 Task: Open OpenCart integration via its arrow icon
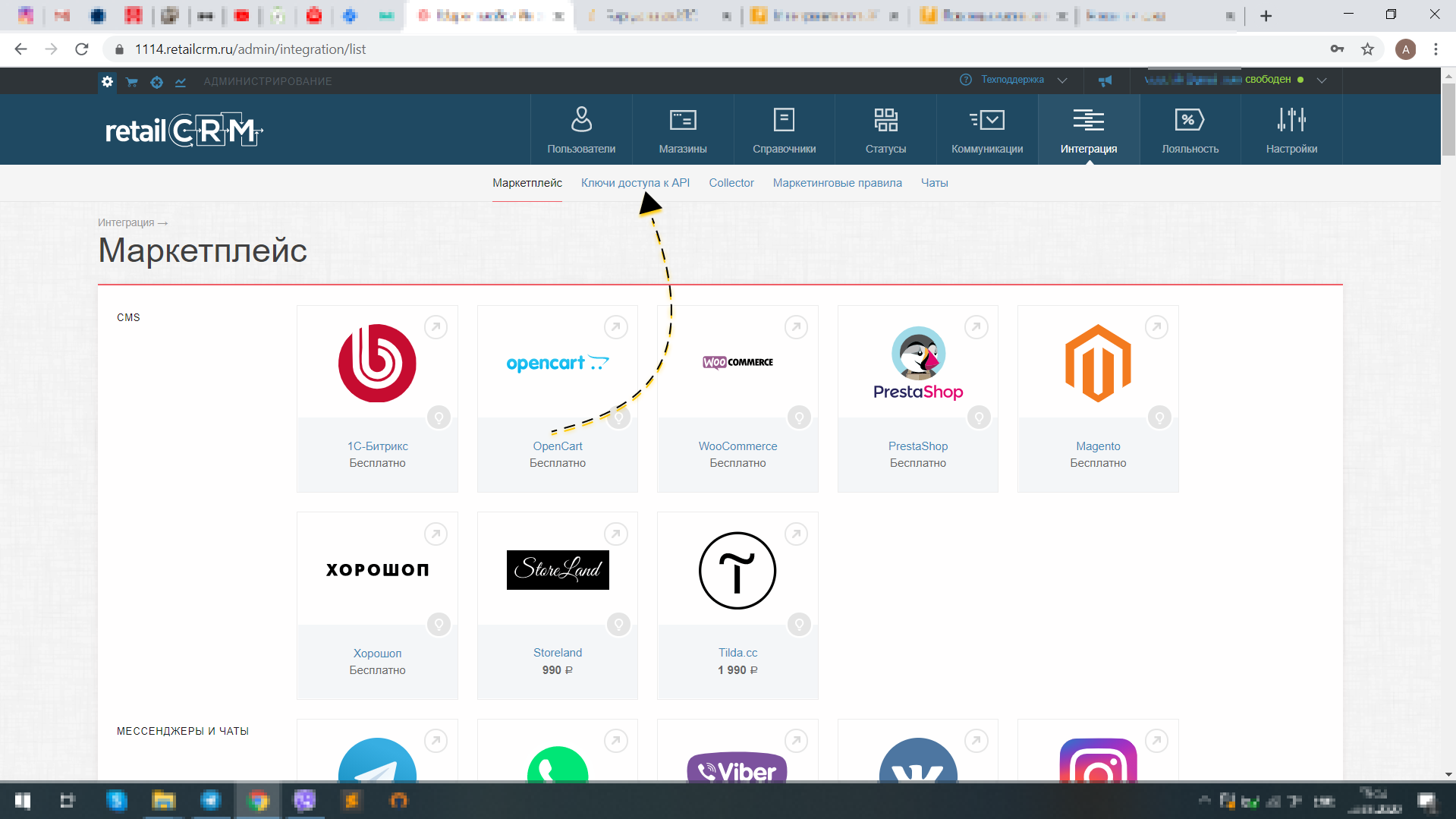coord(616,327)
